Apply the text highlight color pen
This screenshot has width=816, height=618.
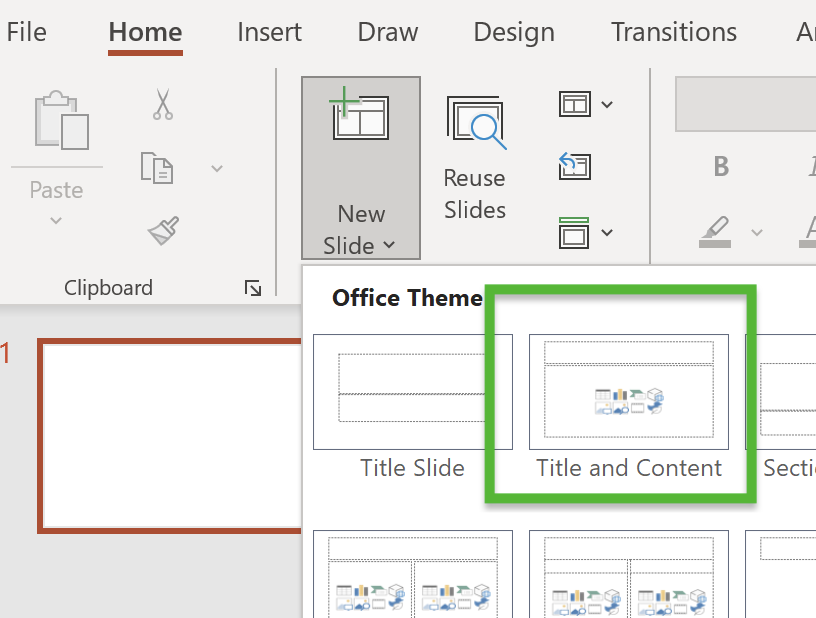[715, 232]
